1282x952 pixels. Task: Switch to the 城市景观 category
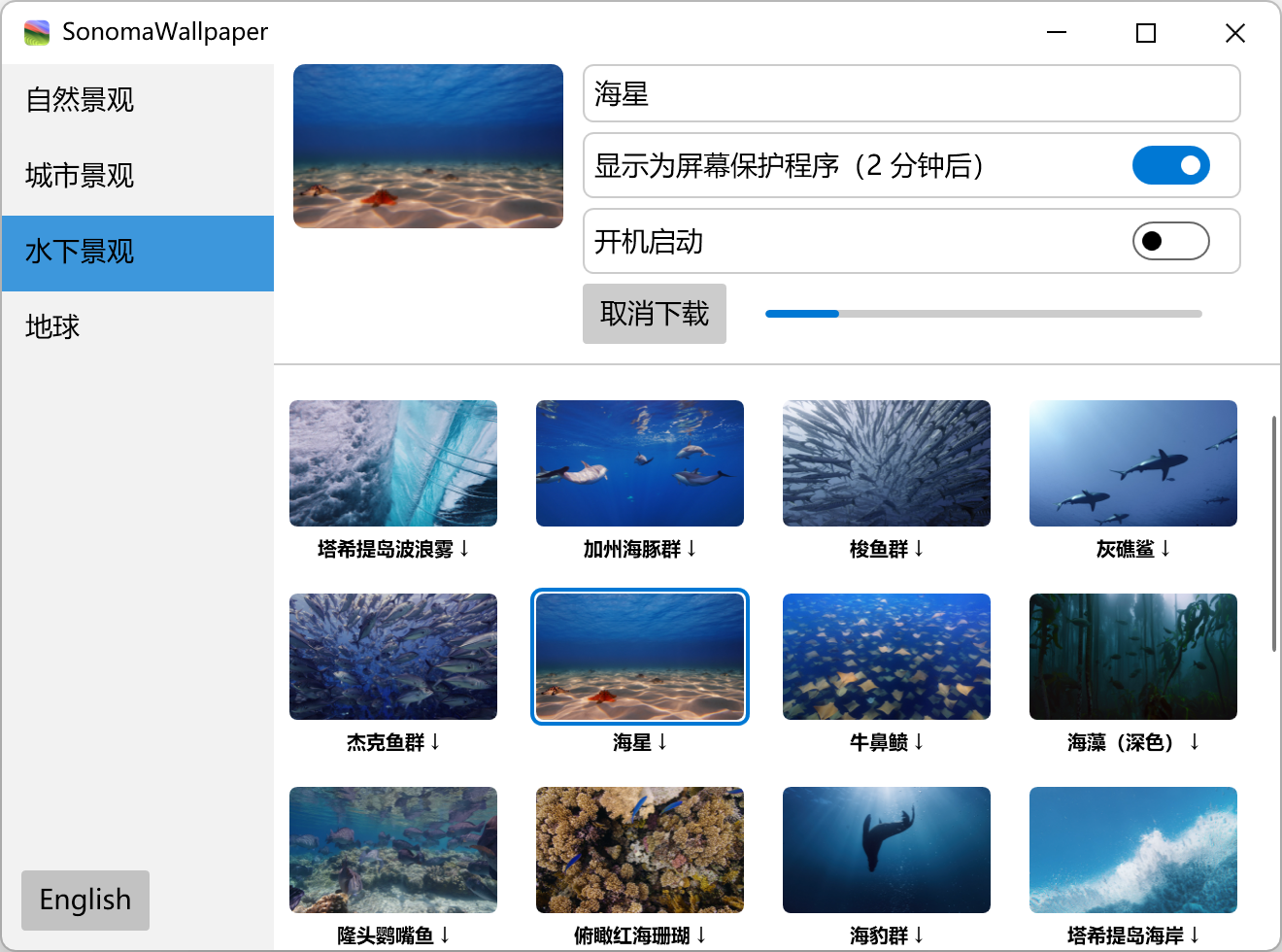(x=138, y=176)
